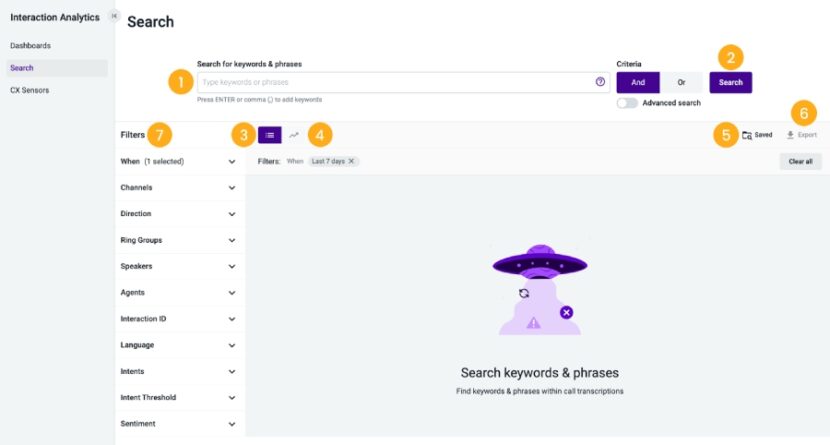The height and width of the screenshot is (445, 830).
Task: Switch to the list view icon
Action: 269,135
